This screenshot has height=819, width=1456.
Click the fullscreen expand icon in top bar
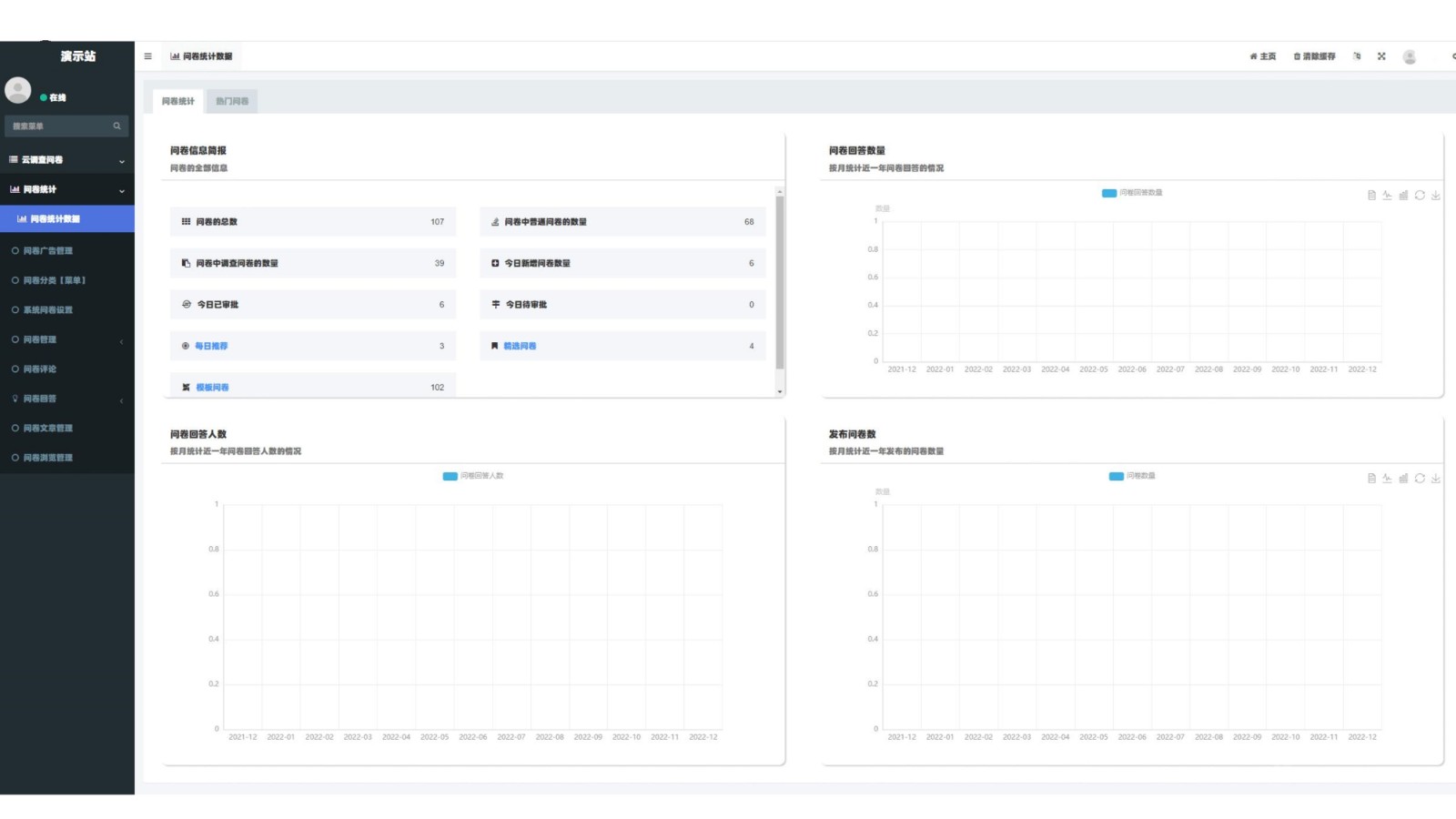coord(1381,56)
